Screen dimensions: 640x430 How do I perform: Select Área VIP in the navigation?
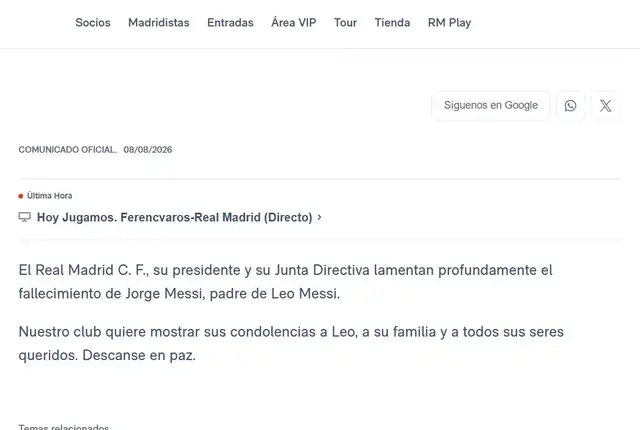[x=294, y=22]
